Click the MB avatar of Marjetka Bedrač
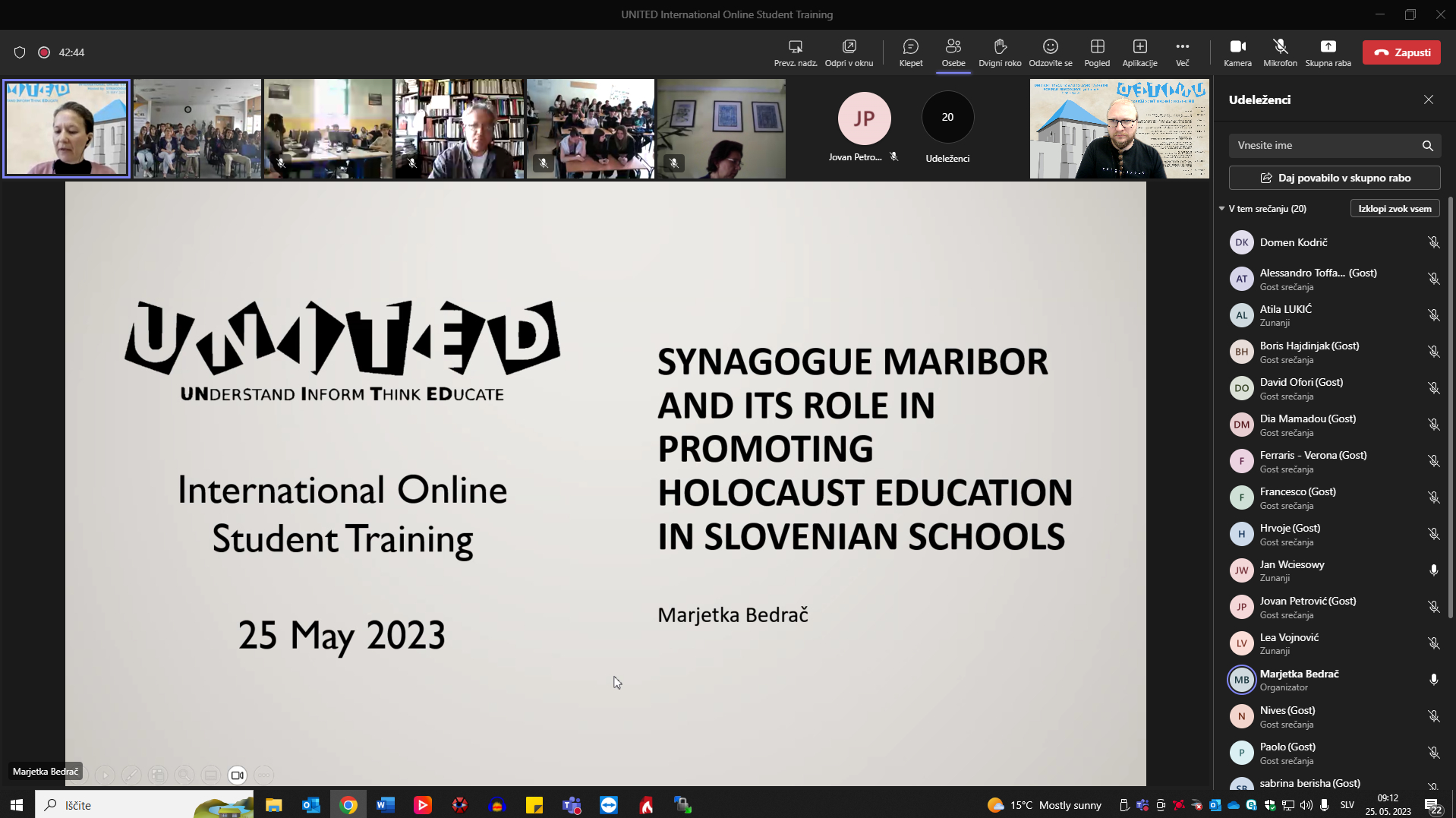Image resolution: width=1456 pixels, height=818 pixels. [x=1241, y=680]
